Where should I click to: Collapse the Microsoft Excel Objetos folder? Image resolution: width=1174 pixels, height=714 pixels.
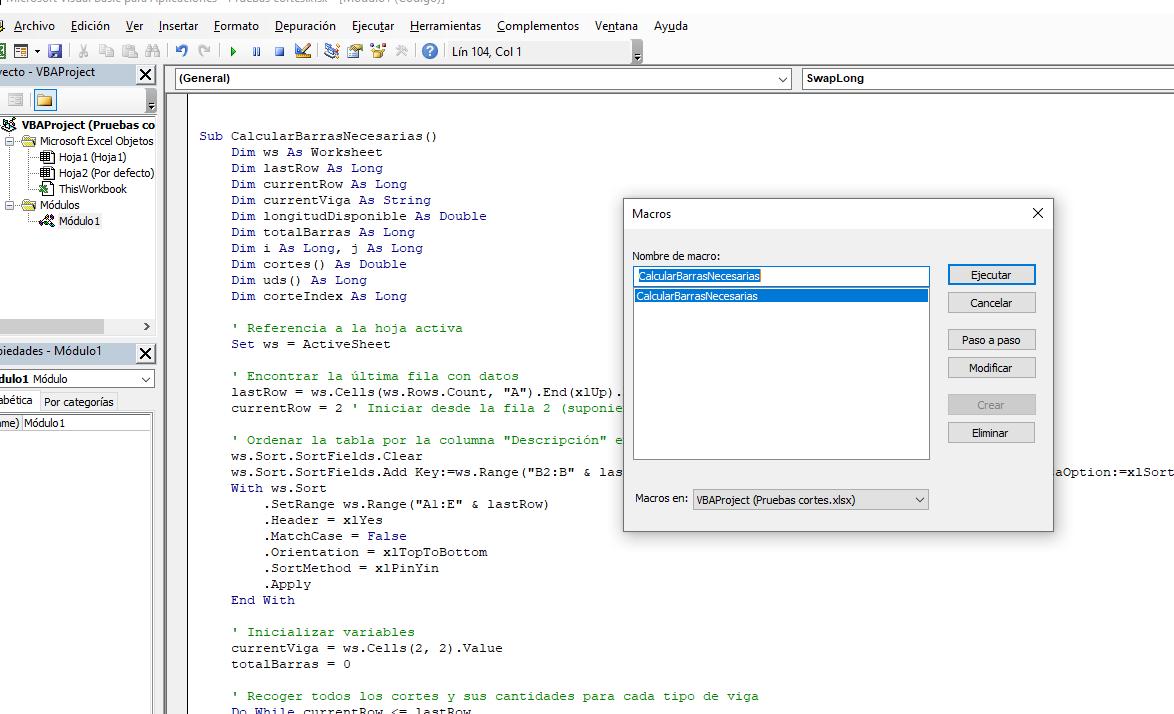[11, 141]
